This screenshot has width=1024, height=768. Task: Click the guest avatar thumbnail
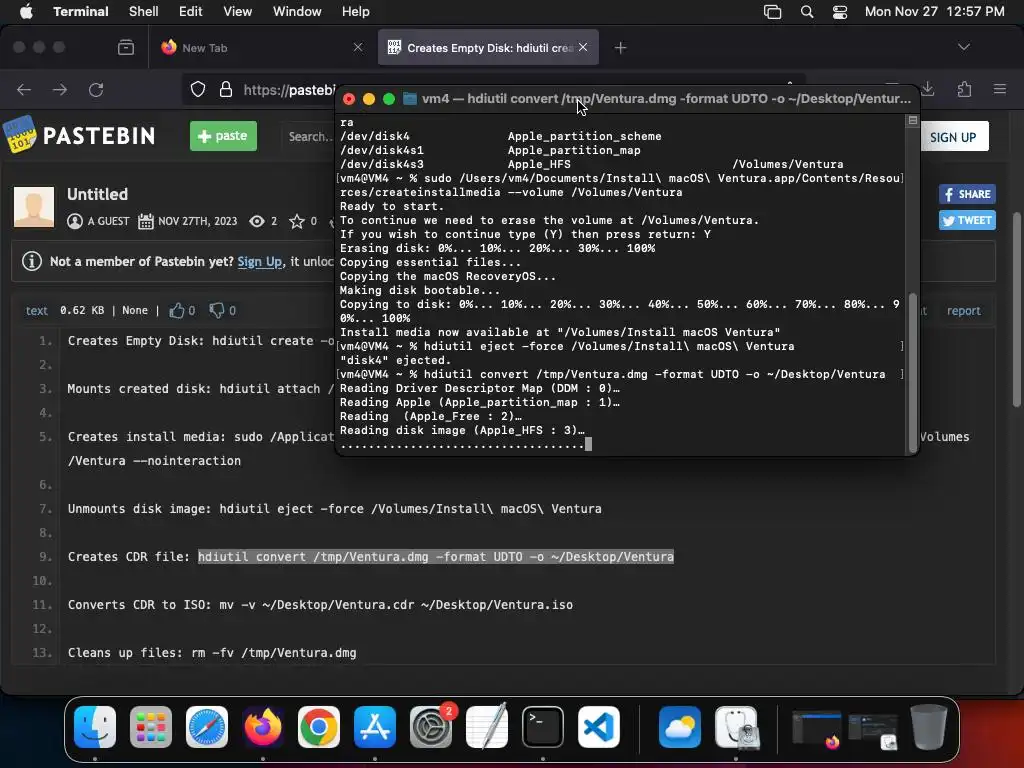click(x=34, y=207)
